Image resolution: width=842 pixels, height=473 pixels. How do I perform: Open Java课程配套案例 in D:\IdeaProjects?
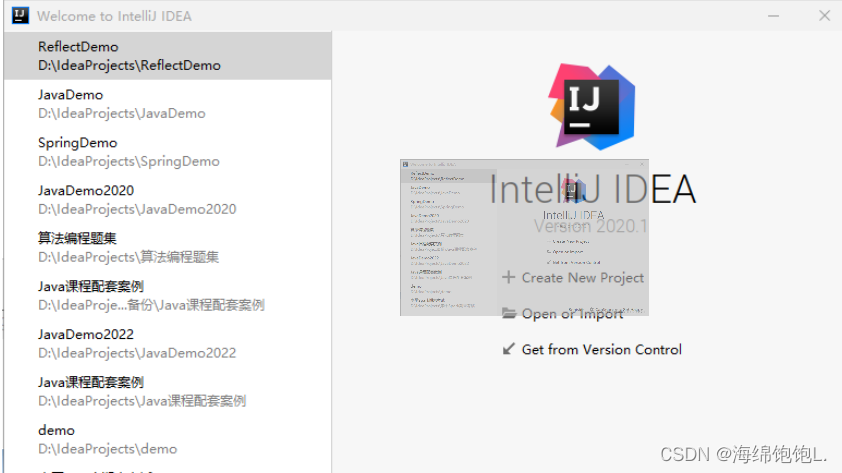(x=168, y=391)
